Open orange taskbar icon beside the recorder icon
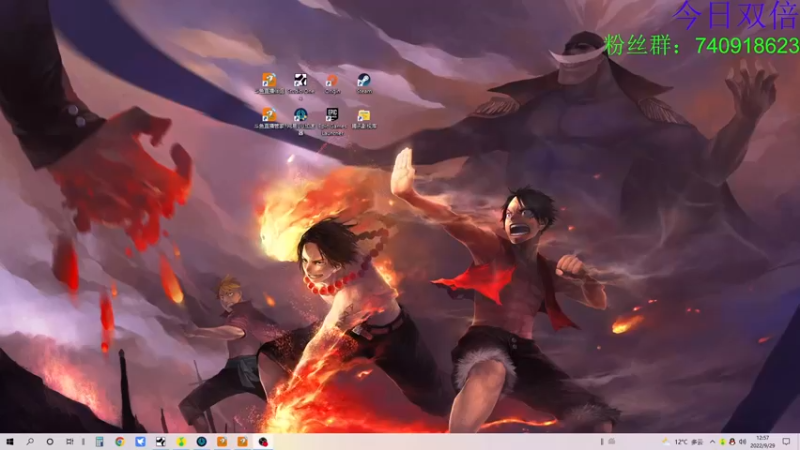 (242, 442)
